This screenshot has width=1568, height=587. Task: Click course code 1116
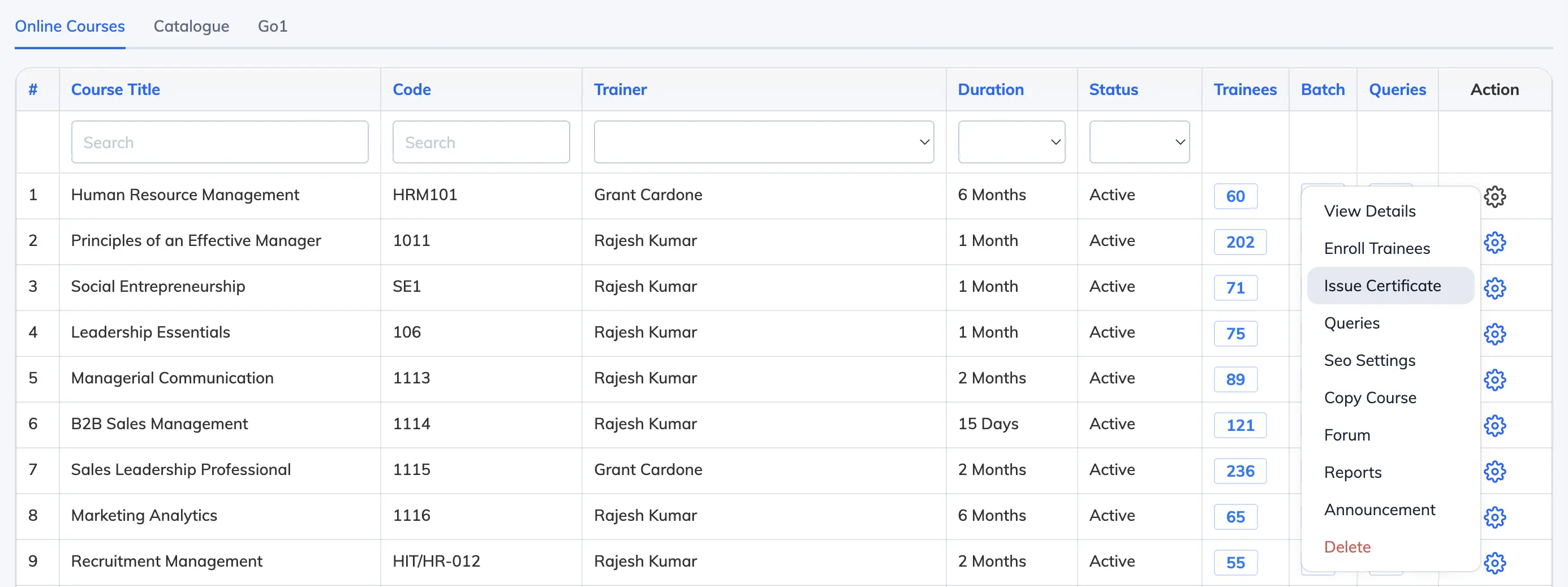(x=411, y=515)
